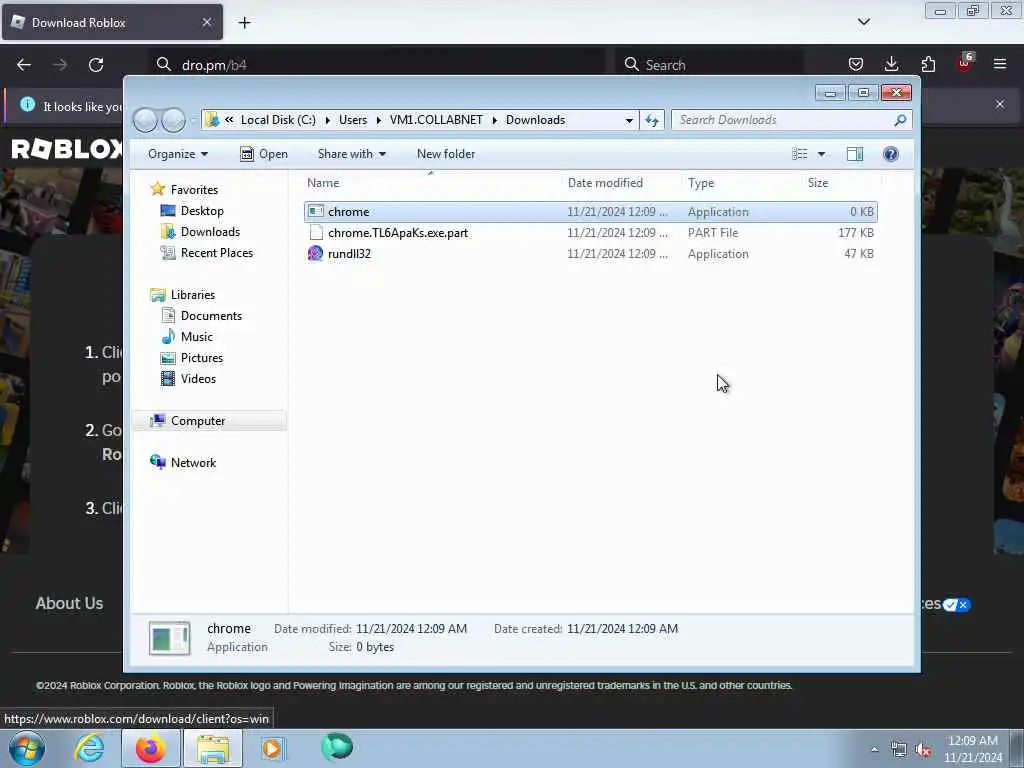Viewport: 1024px width, 768px height.
Task: Open a new Firefox tab
Action: pos(244,23)
